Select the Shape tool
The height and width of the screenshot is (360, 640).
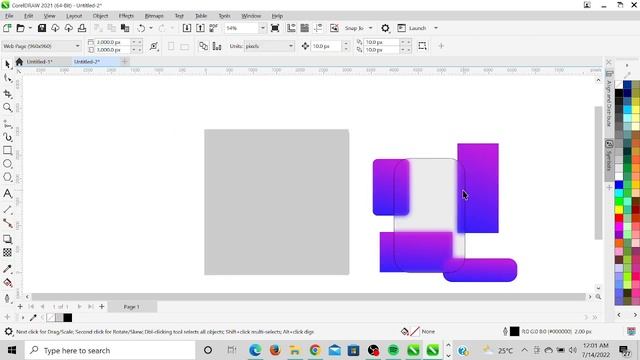coord(7,78)
